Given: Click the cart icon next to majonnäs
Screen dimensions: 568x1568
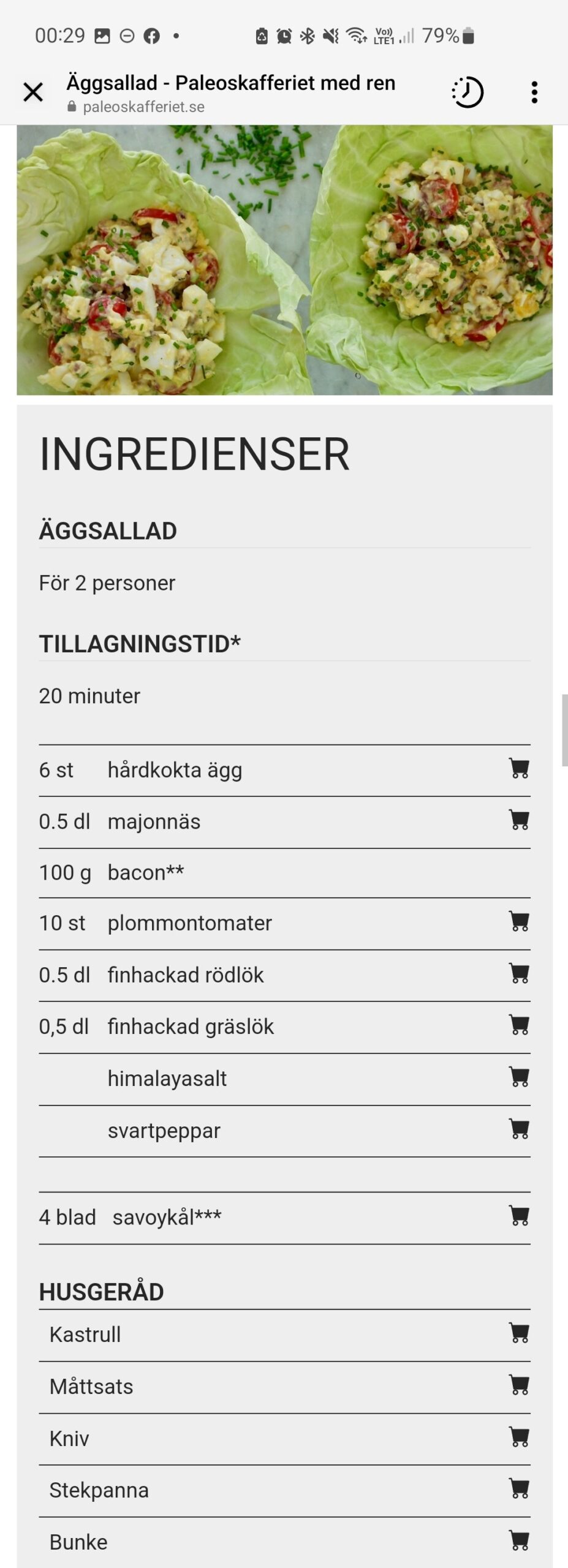Looking at the screenshot, I should [x=519, y=820].
